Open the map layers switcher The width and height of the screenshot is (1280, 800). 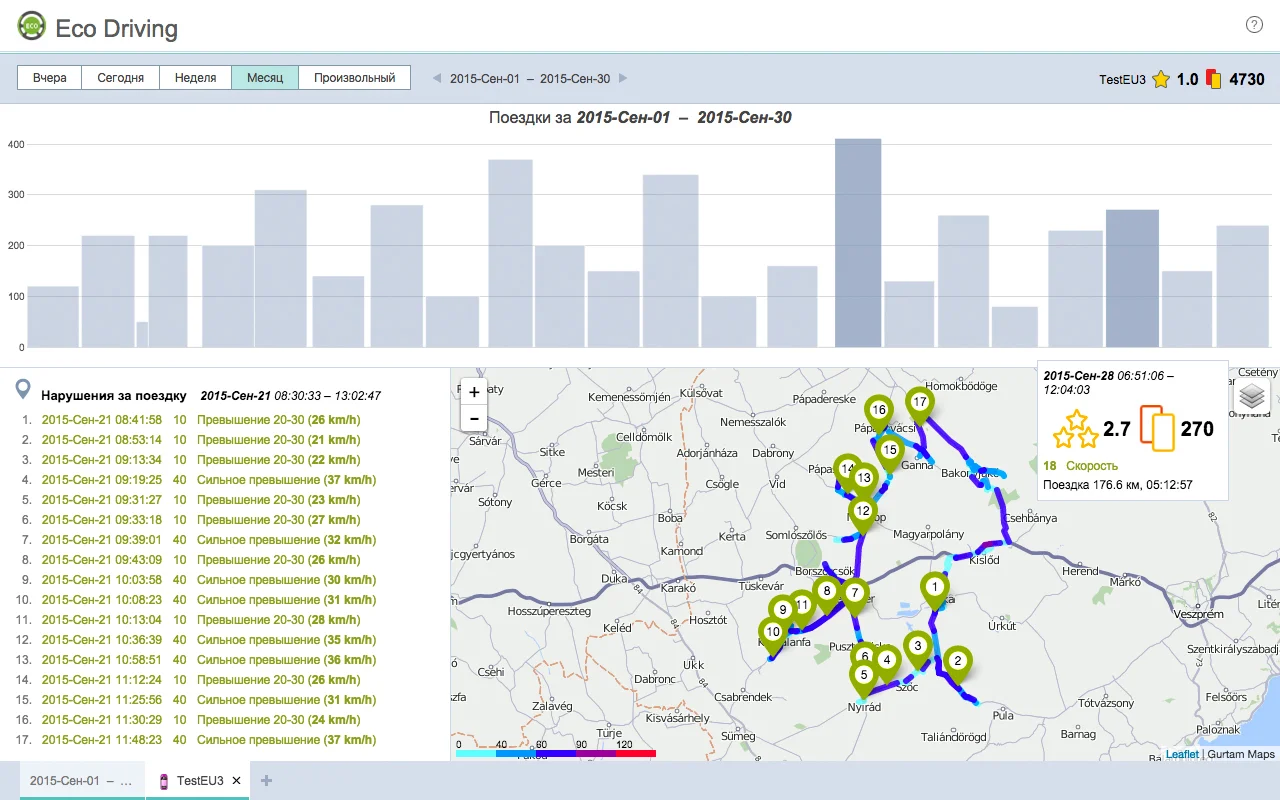tap(1252, 396)
